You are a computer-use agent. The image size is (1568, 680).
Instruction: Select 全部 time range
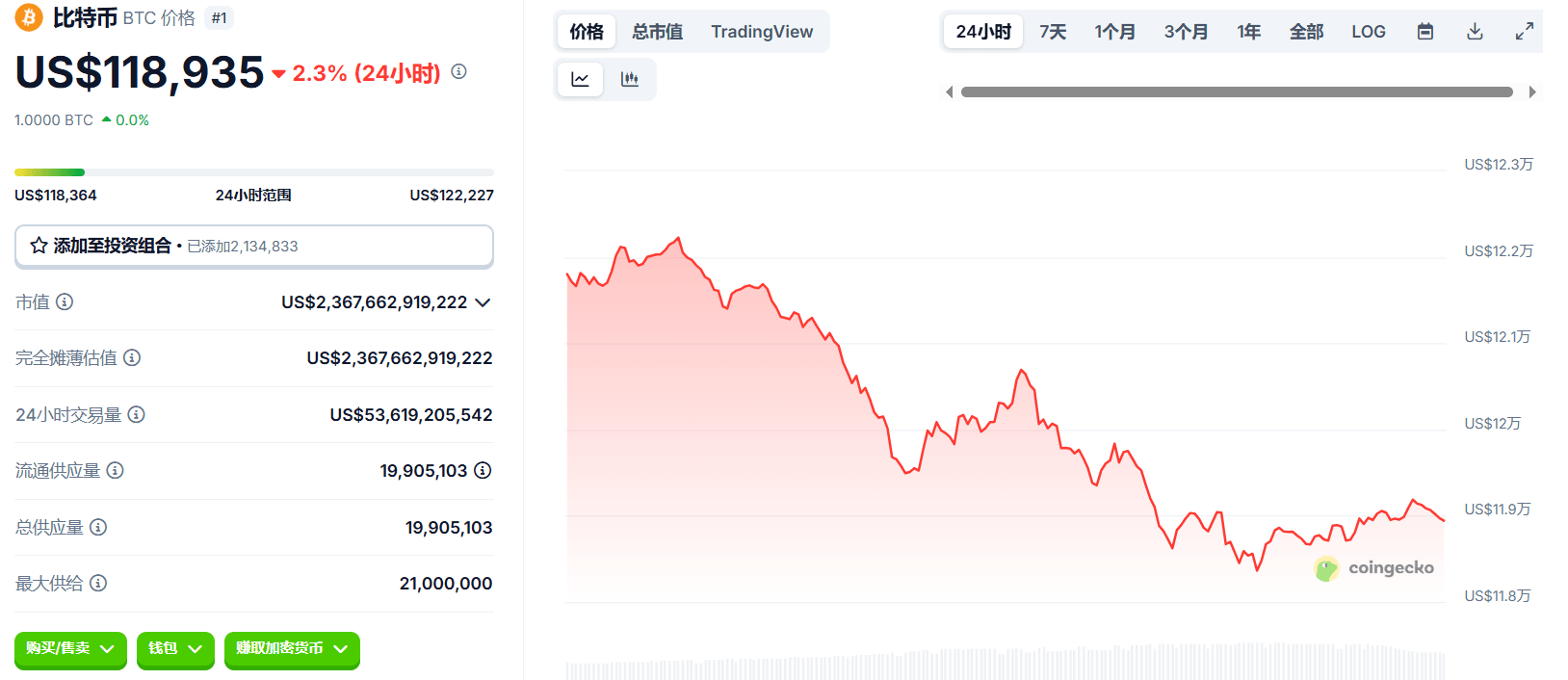[x=1306, y=32]
